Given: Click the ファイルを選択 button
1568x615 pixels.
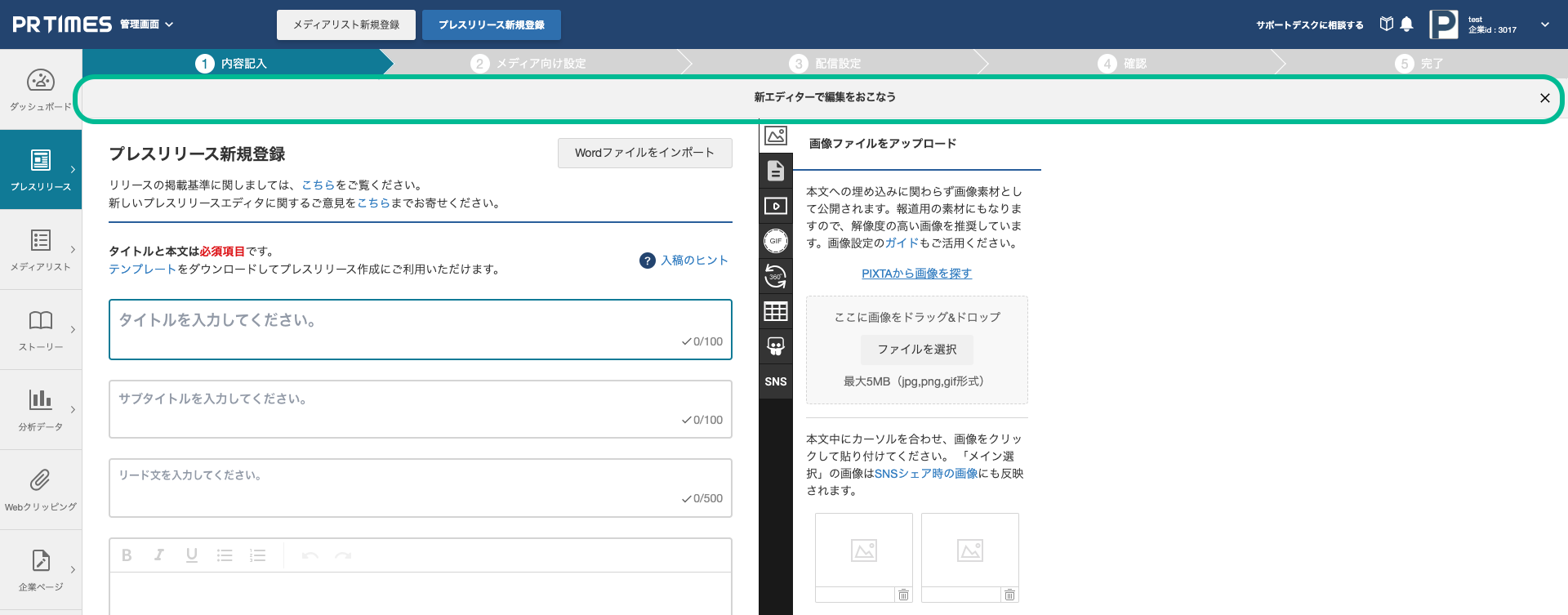Looking at the screenshot, I should tap(917, 350).
